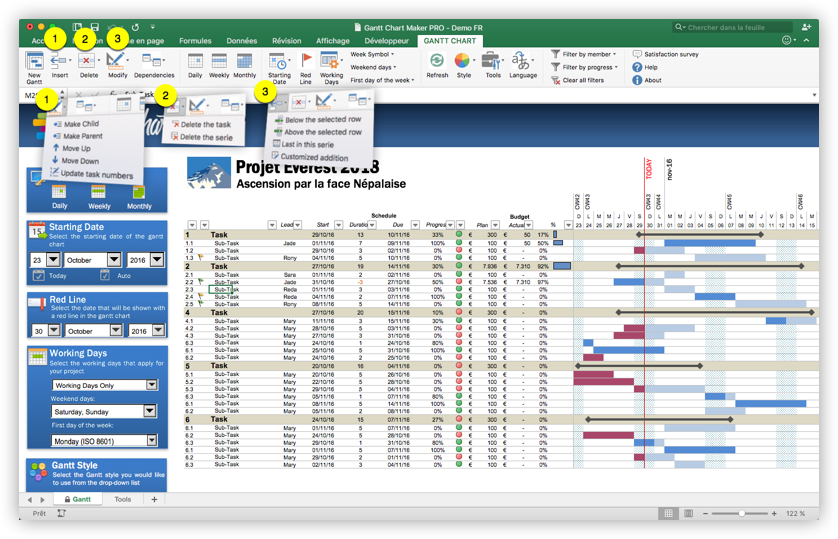
Task: Open About in the ribbon
Action: point(647,80)
